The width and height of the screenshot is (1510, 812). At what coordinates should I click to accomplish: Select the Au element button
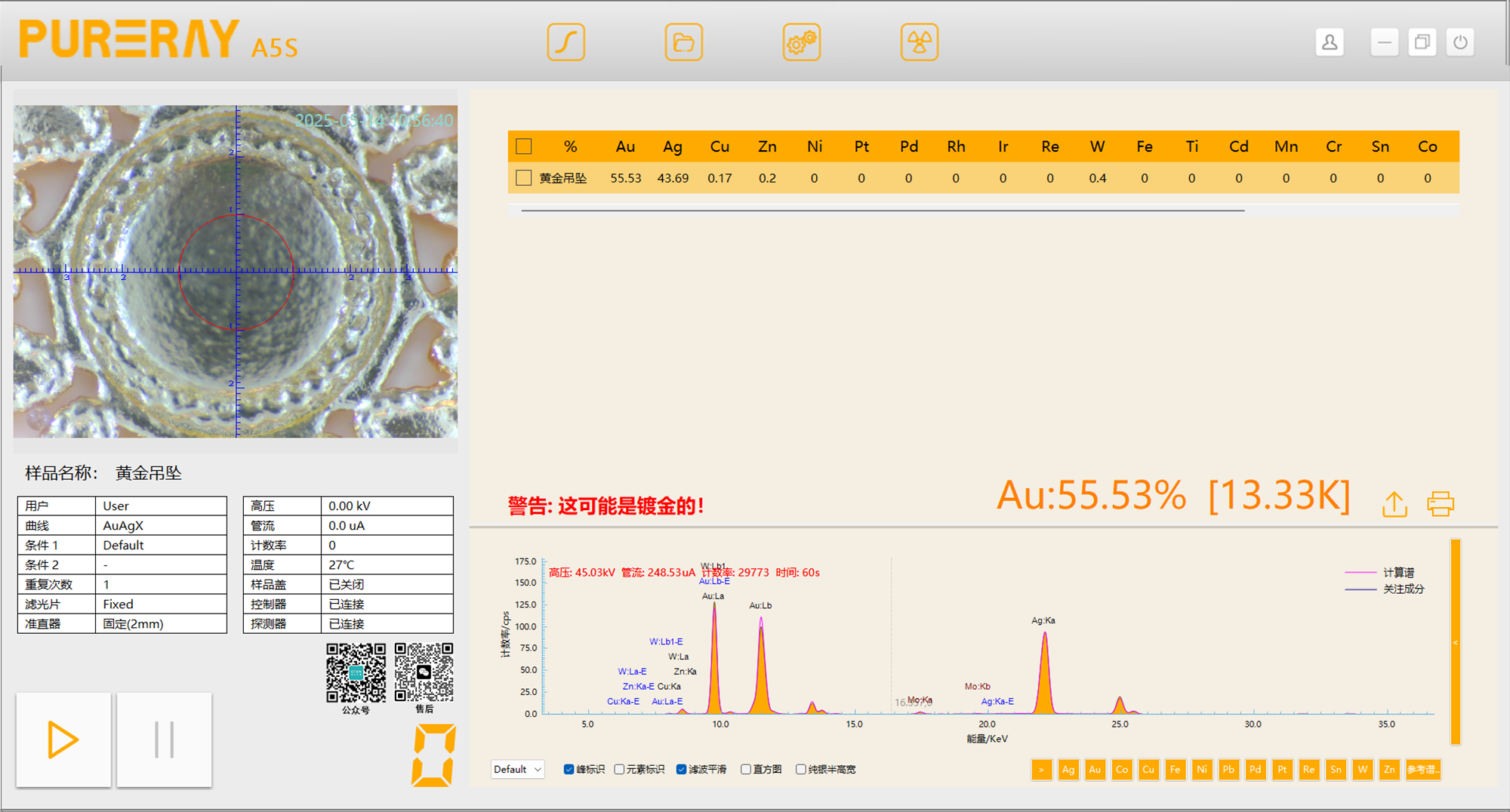pos(1095,770)
